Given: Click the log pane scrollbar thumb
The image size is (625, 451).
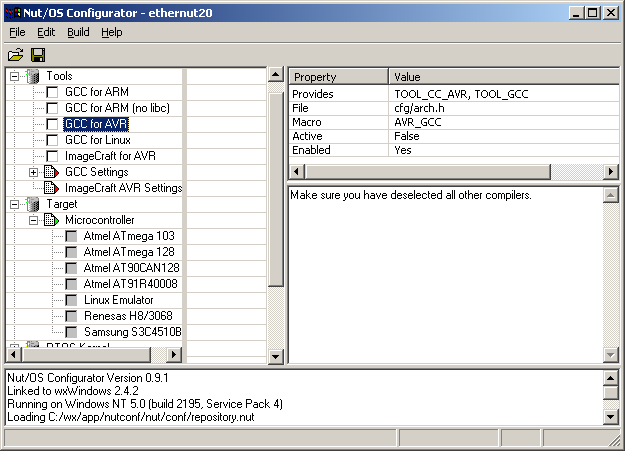Looking at the screenshot, I should [611, 392].
